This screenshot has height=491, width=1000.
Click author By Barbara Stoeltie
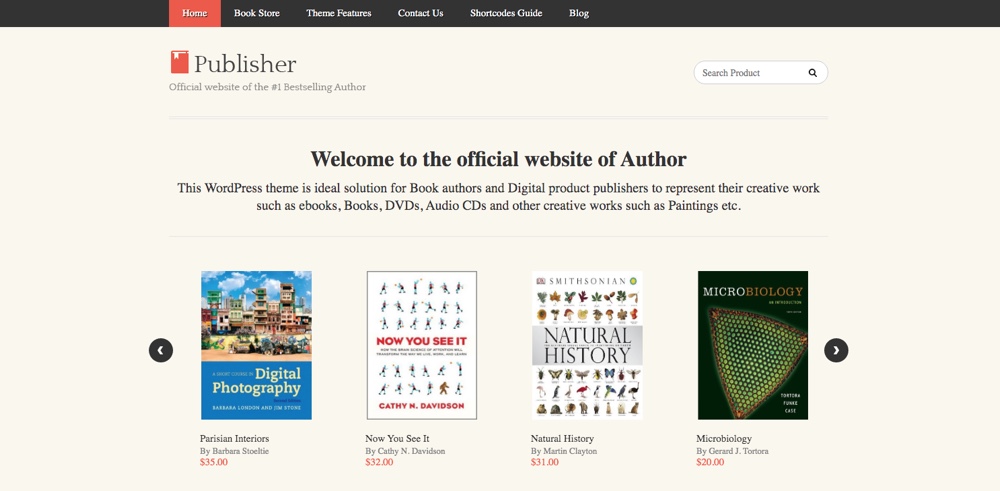click(x=235, y=451)
